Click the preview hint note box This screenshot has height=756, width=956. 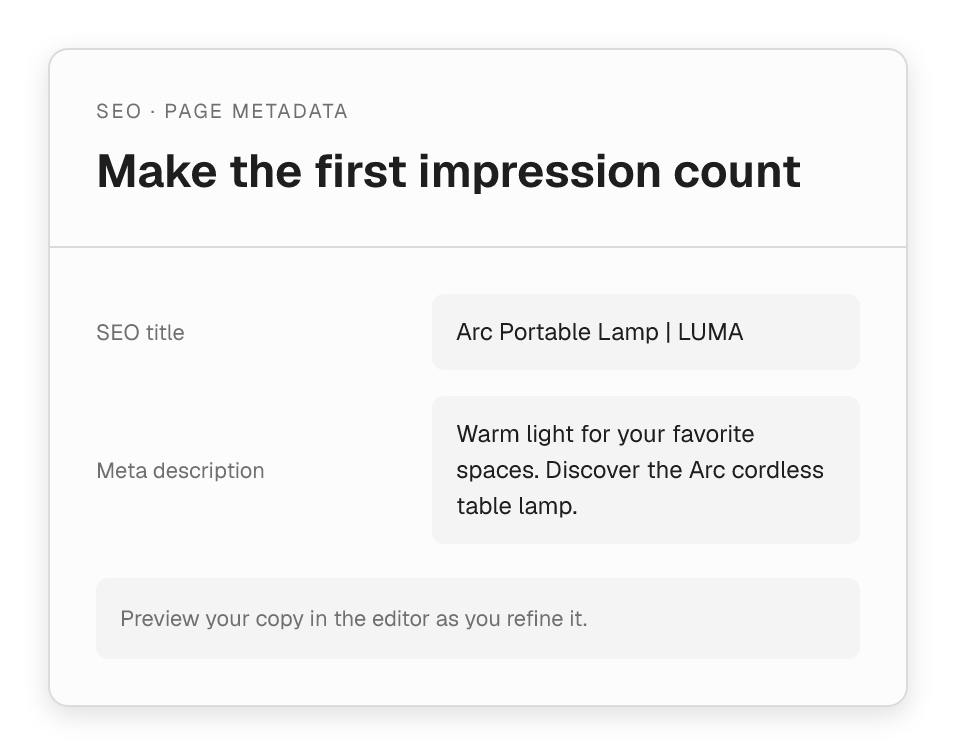(478, 618)
